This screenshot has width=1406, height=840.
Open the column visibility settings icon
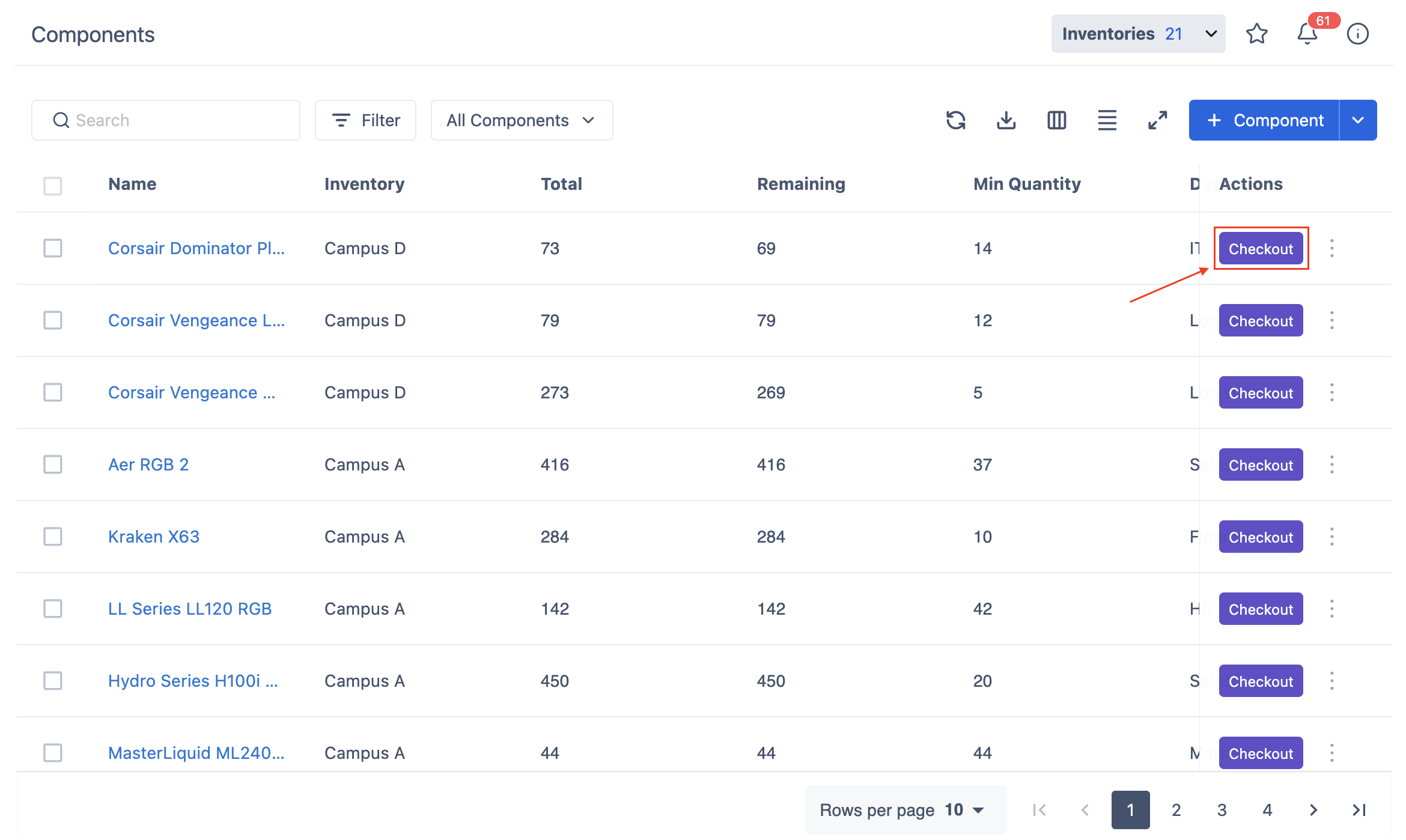tap(1057, 120)
